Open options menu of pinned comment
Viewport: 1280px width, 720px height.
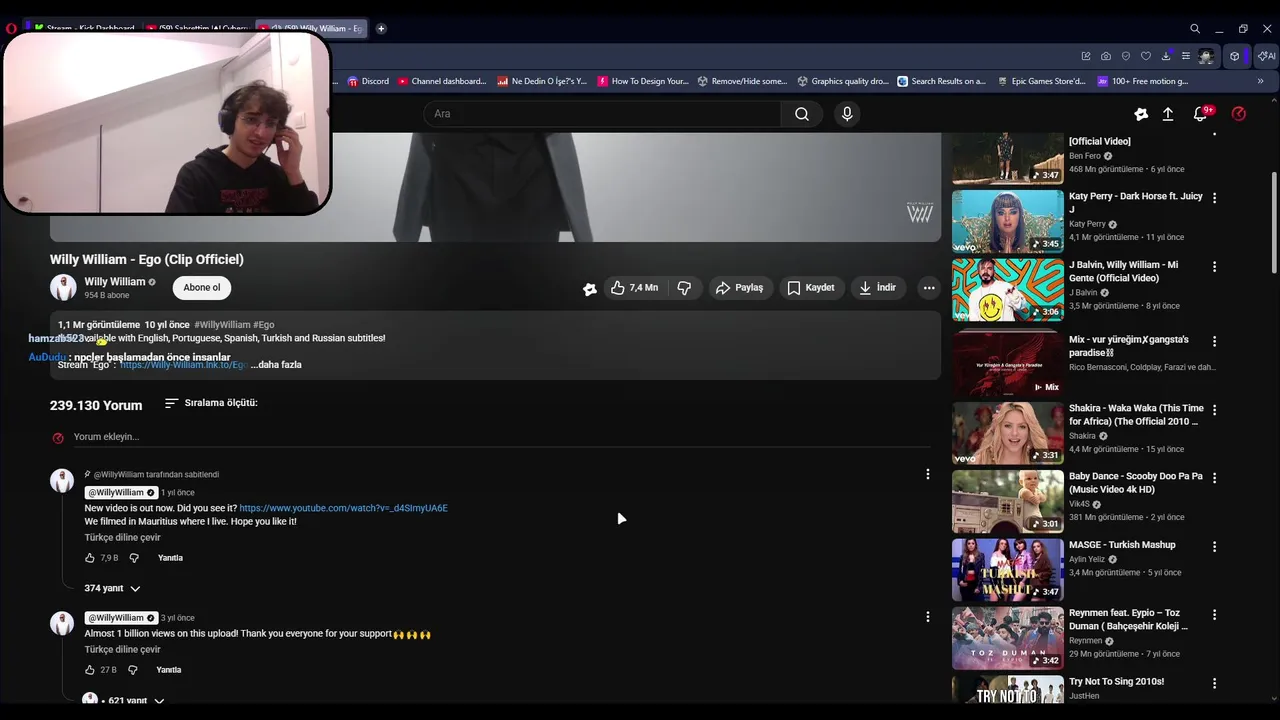point(927,474)
